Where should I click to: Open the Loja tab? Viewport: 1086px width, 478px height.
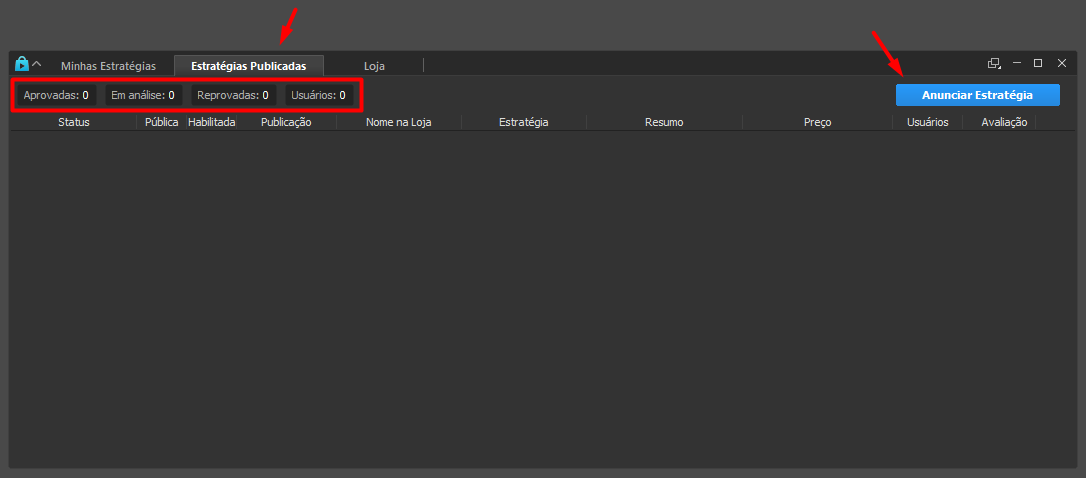[x=374, y=66]
